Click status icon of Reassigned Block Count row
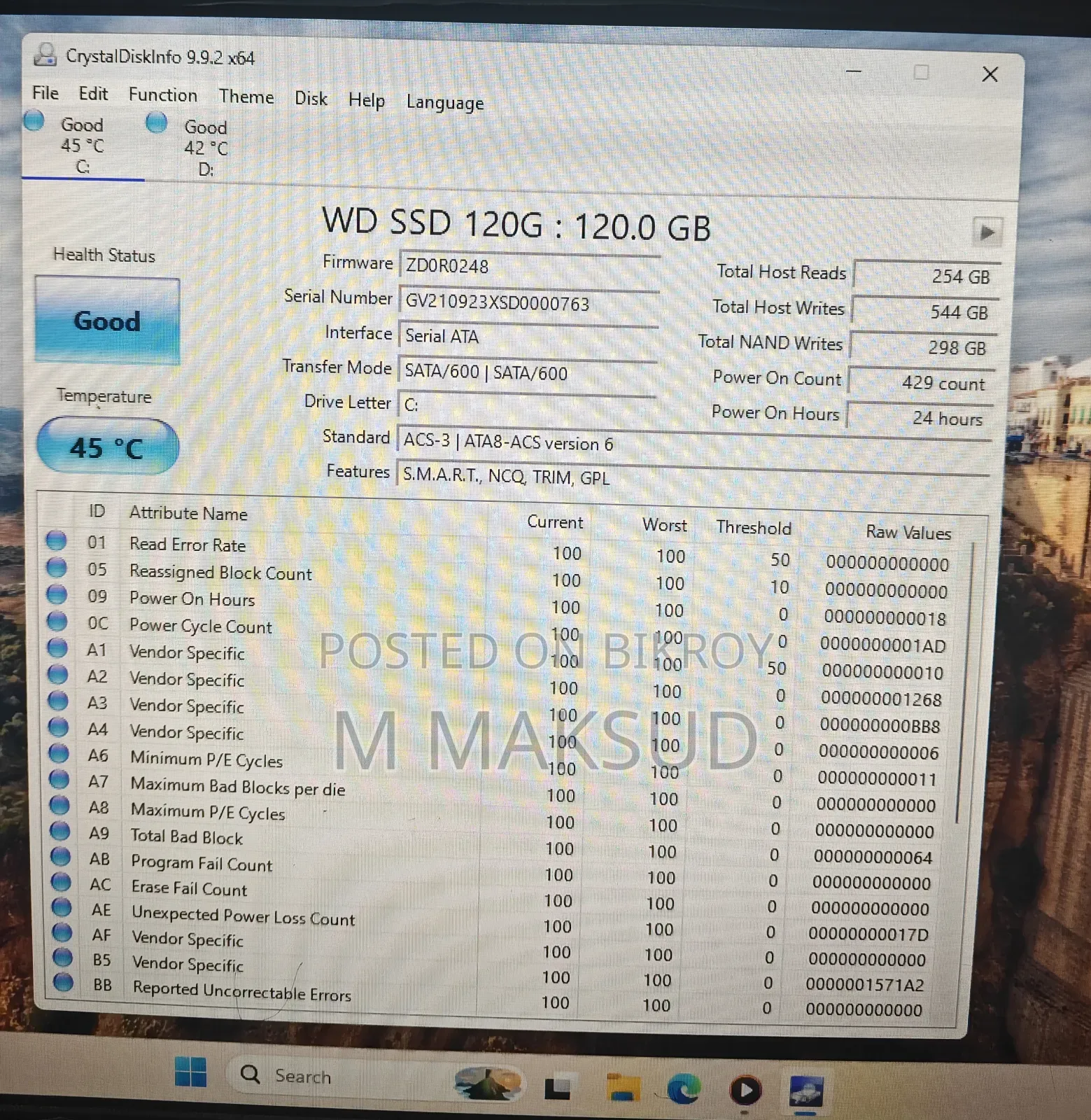This screenshot has height=1120, width=1091. pos(57,568)
